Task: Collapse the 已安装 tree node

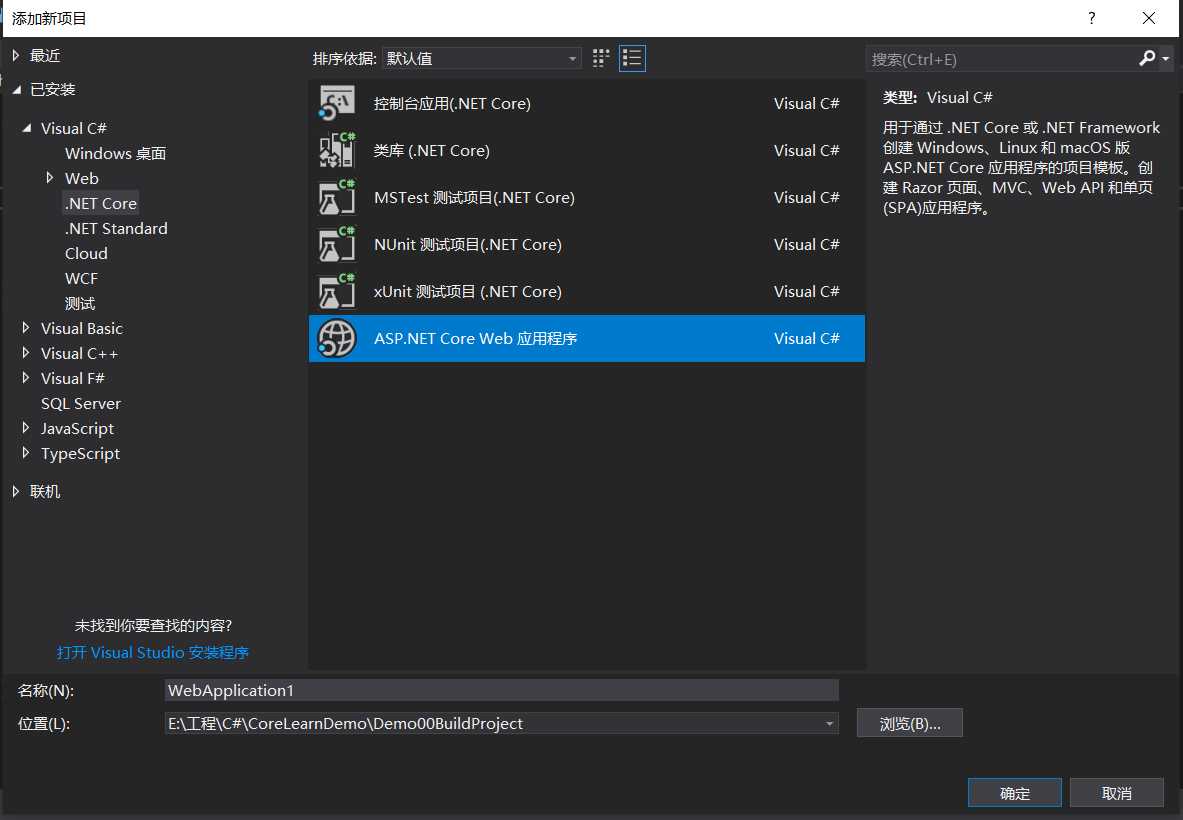Action: click(17, 89)
